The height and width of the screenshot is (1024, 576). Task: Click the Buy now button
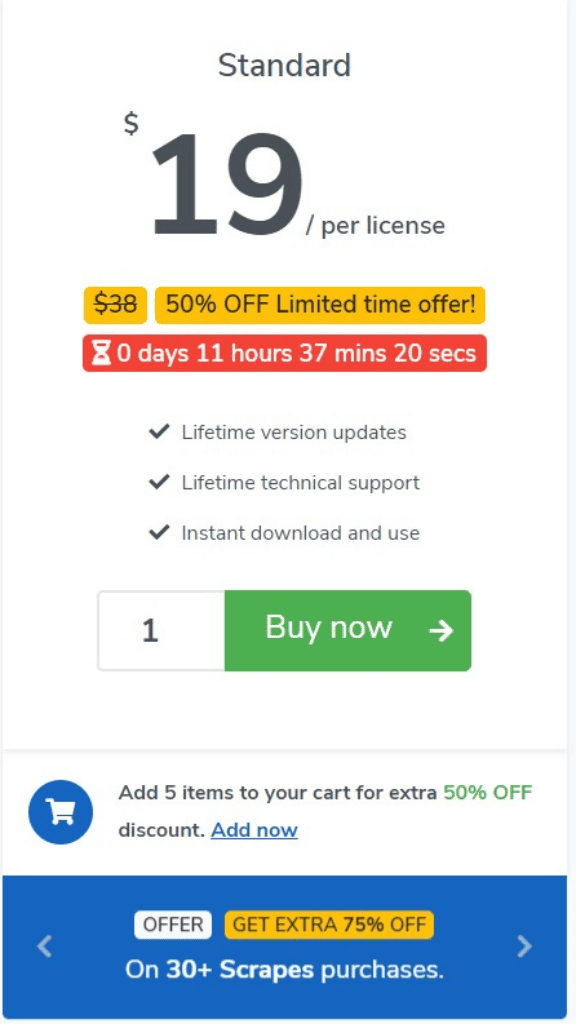click(348, 630)
